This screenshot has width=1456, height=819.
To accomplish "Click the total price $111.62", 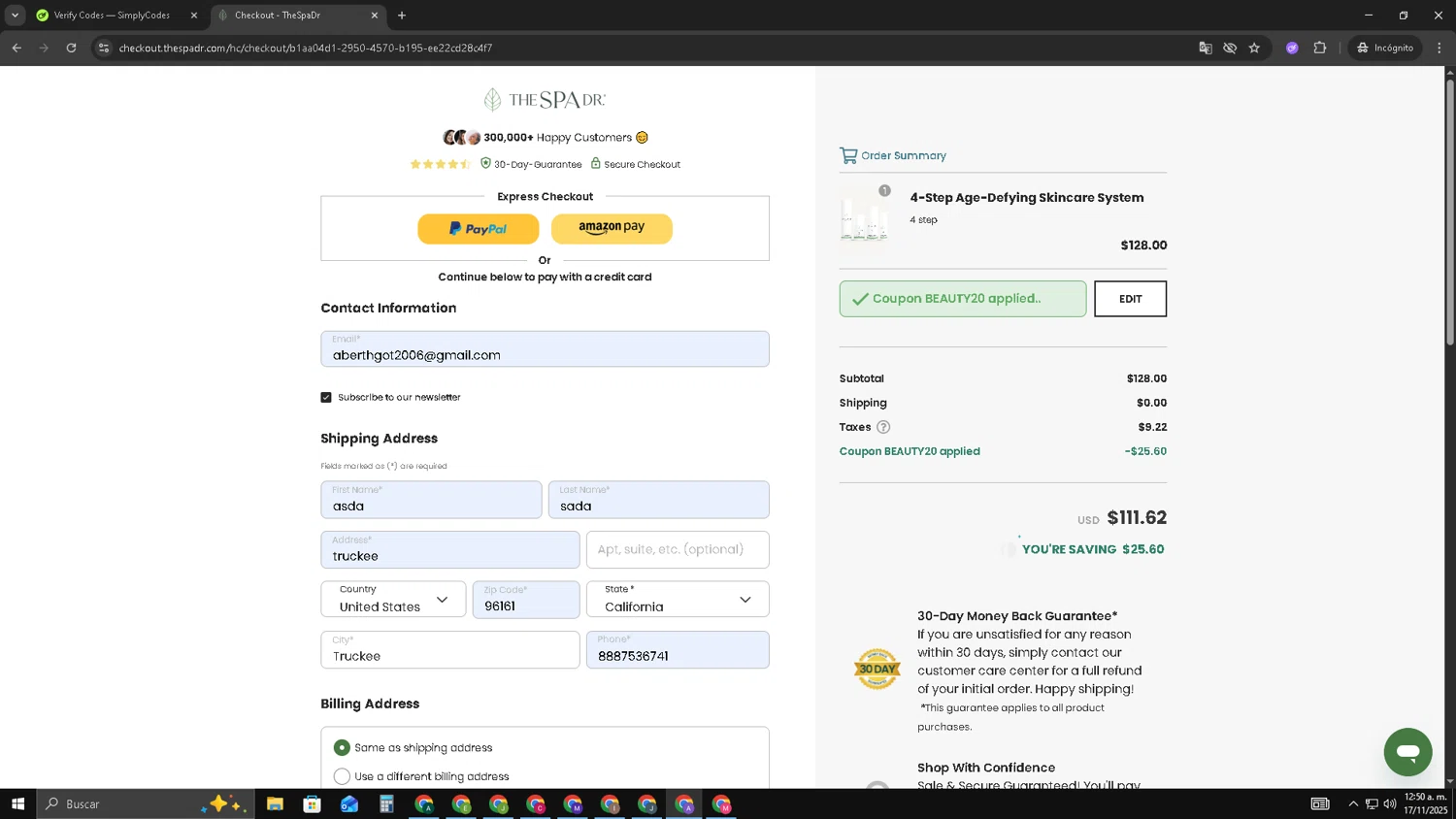I will tap(1137, 518).
